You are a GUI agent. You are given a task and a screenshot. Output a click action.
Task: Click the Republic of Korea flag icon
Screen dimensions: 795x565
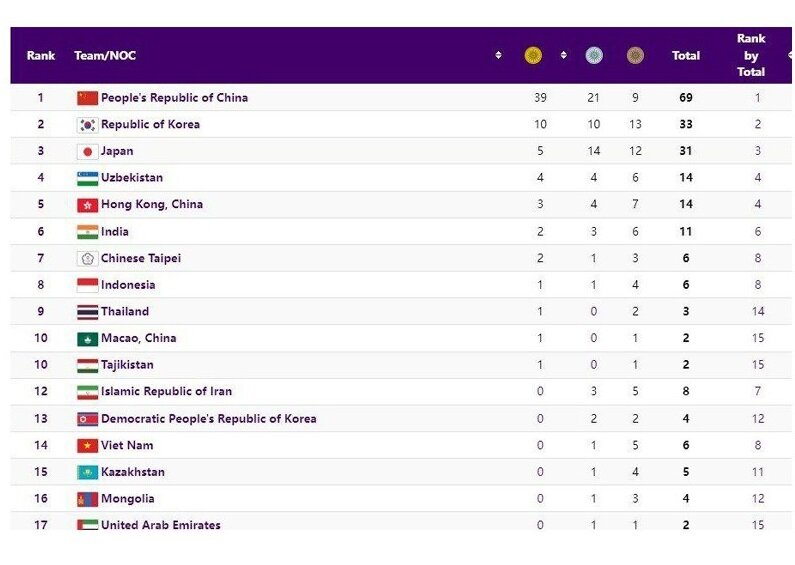tap(87, 125)
